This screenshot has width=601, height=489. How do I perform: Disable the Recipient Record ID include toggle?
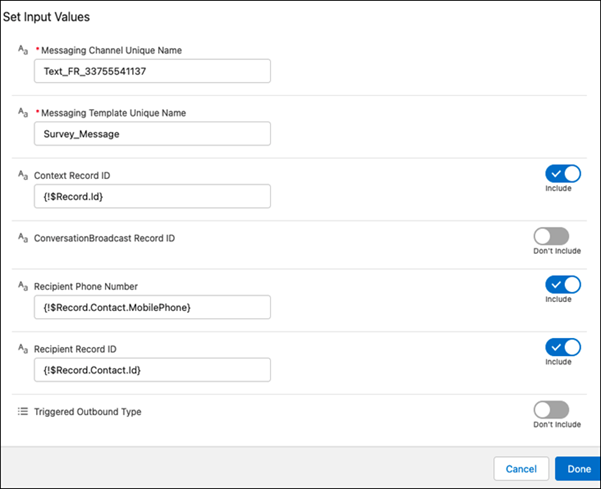[563, 347]
